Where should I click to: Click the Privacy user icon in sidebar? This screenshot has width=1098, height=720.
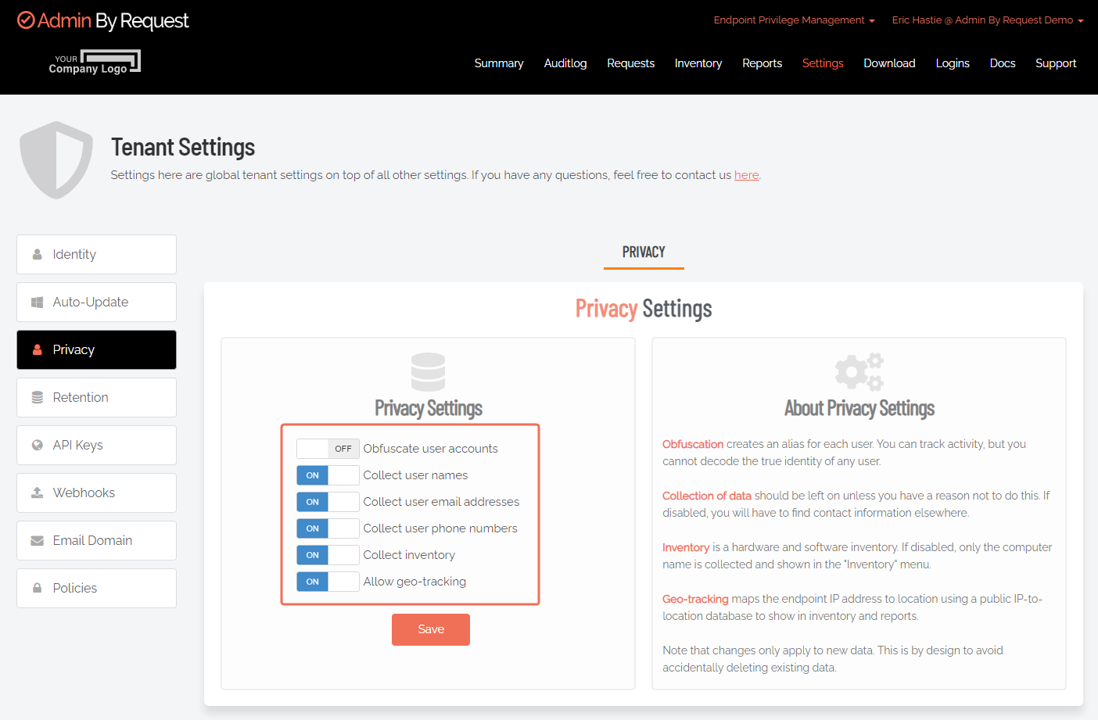coord(37,349)
